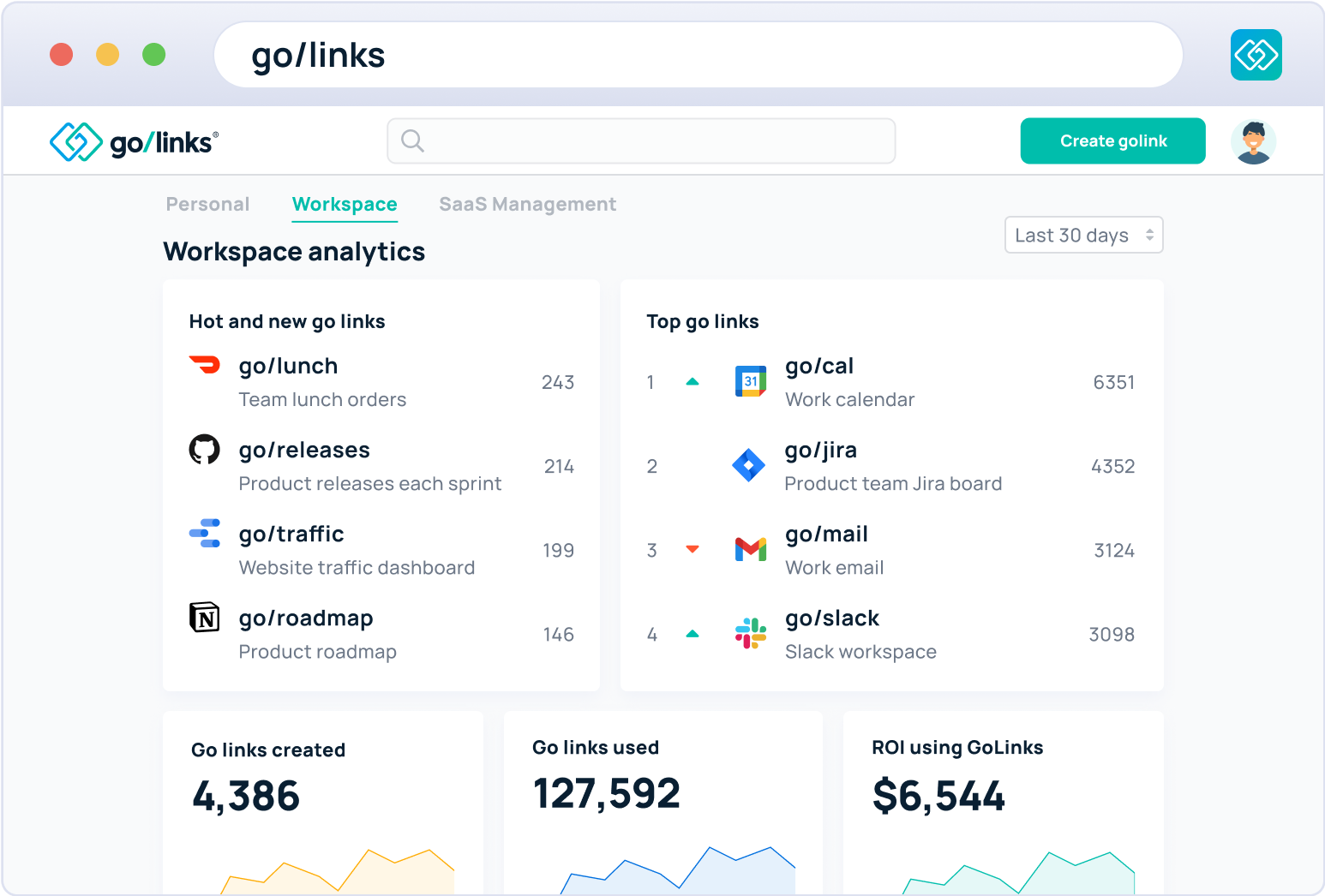Select the Gmail icon beside go/mail
The height and width of the screenshot is (896, 1325).
750,549
